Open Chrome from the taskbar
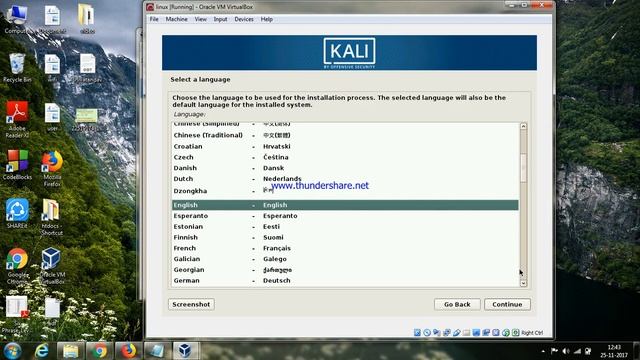This screenshot has width=640, height=360. 99,351
